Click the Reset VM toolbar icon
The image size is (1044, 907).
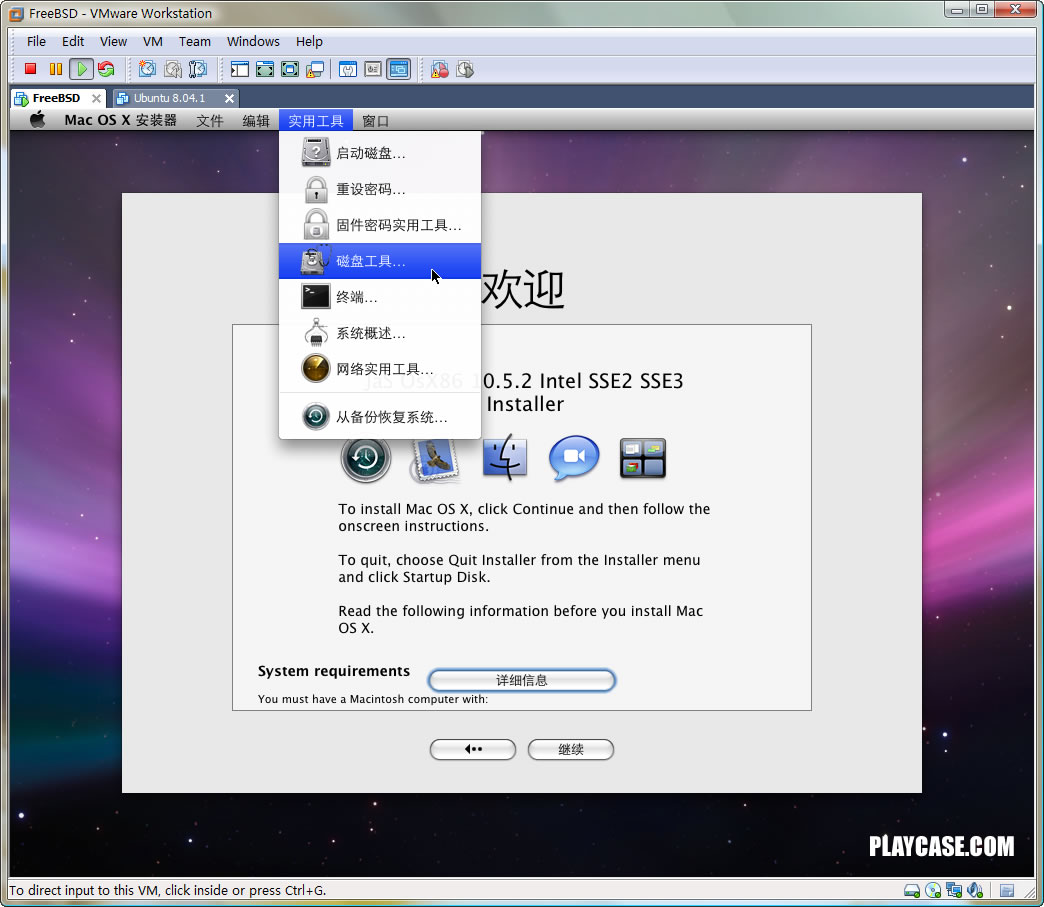(x=105, y=69)
